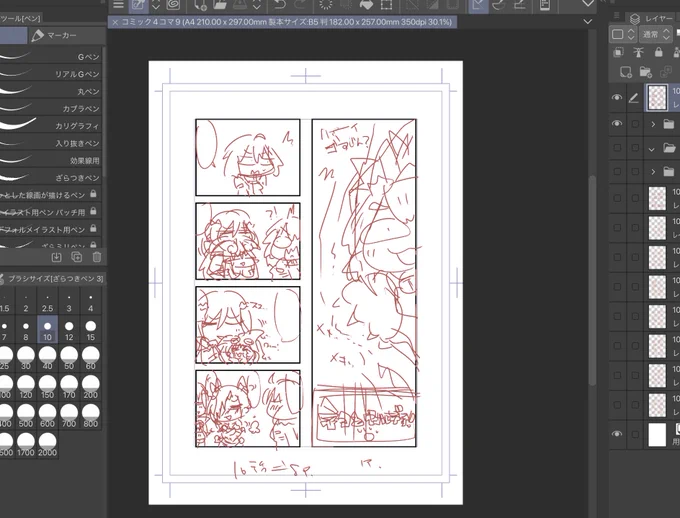Choose brush size 2.5
The image size is (680, 518).
[x=47, y=303]
